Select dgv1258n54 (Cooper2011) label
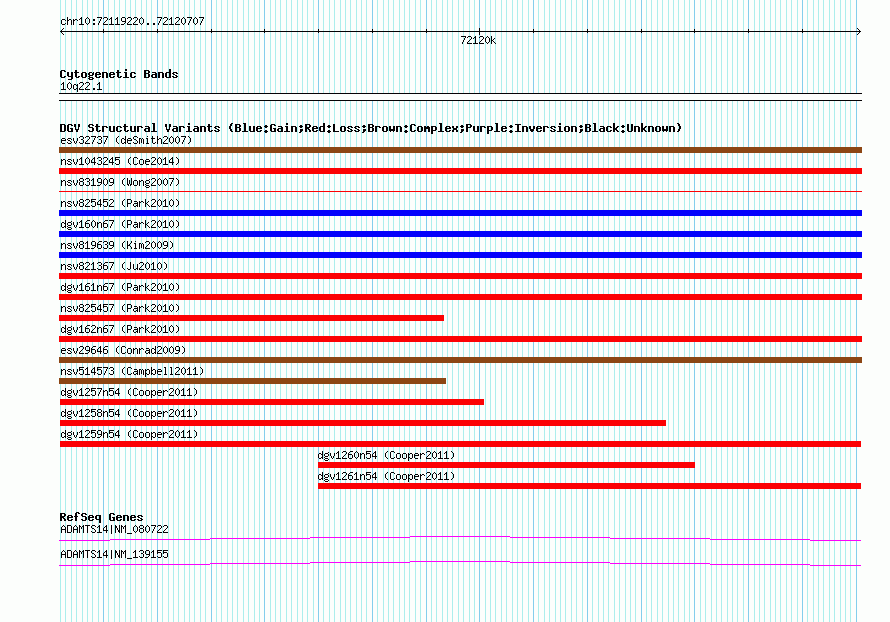The image size is (890, 622). (129, 413)
